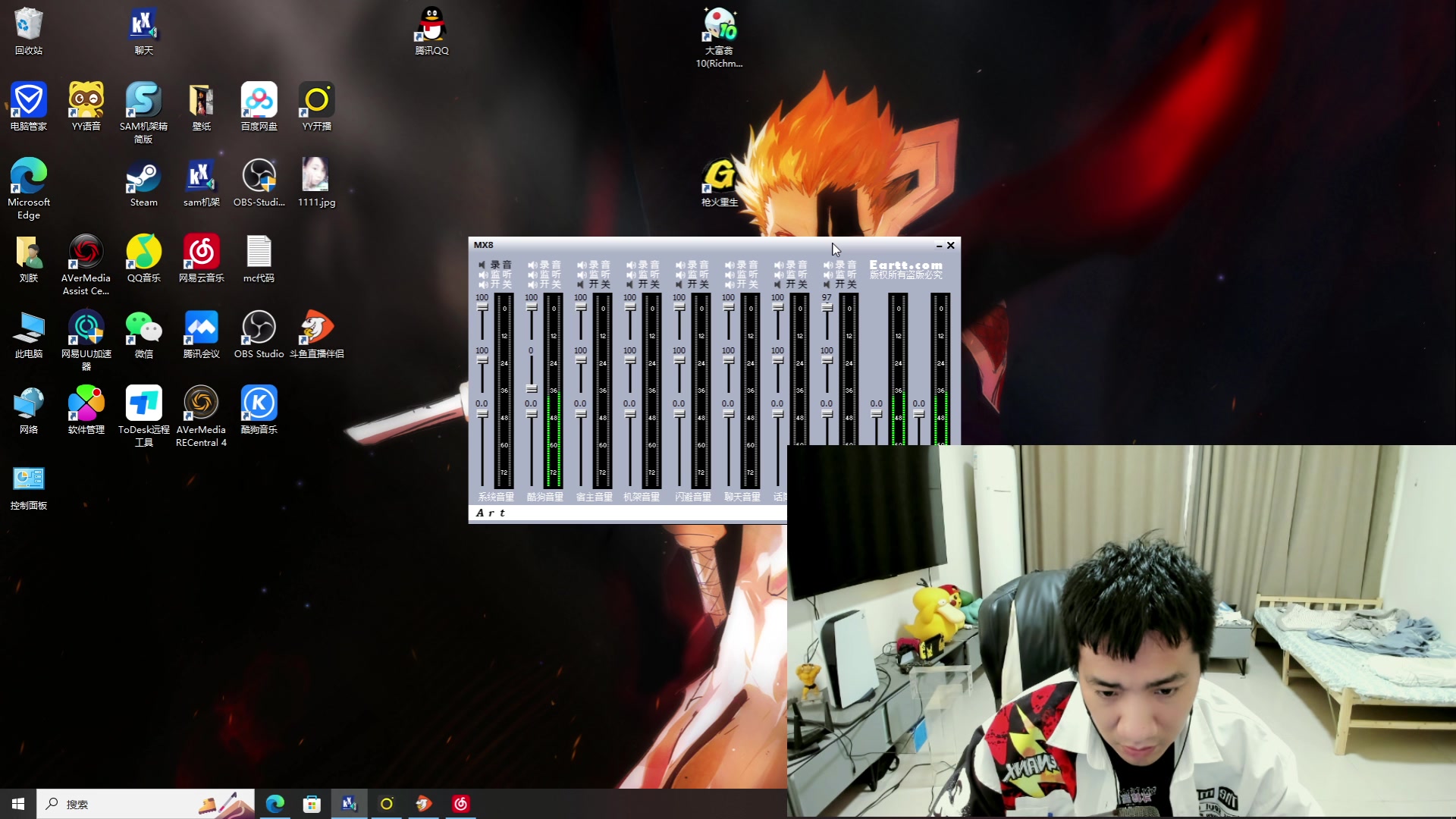Open the 刘朕 user folder icon
The width and height of the screenshot is (1456, 819).
pyautogui.click(x=29, y=259)
